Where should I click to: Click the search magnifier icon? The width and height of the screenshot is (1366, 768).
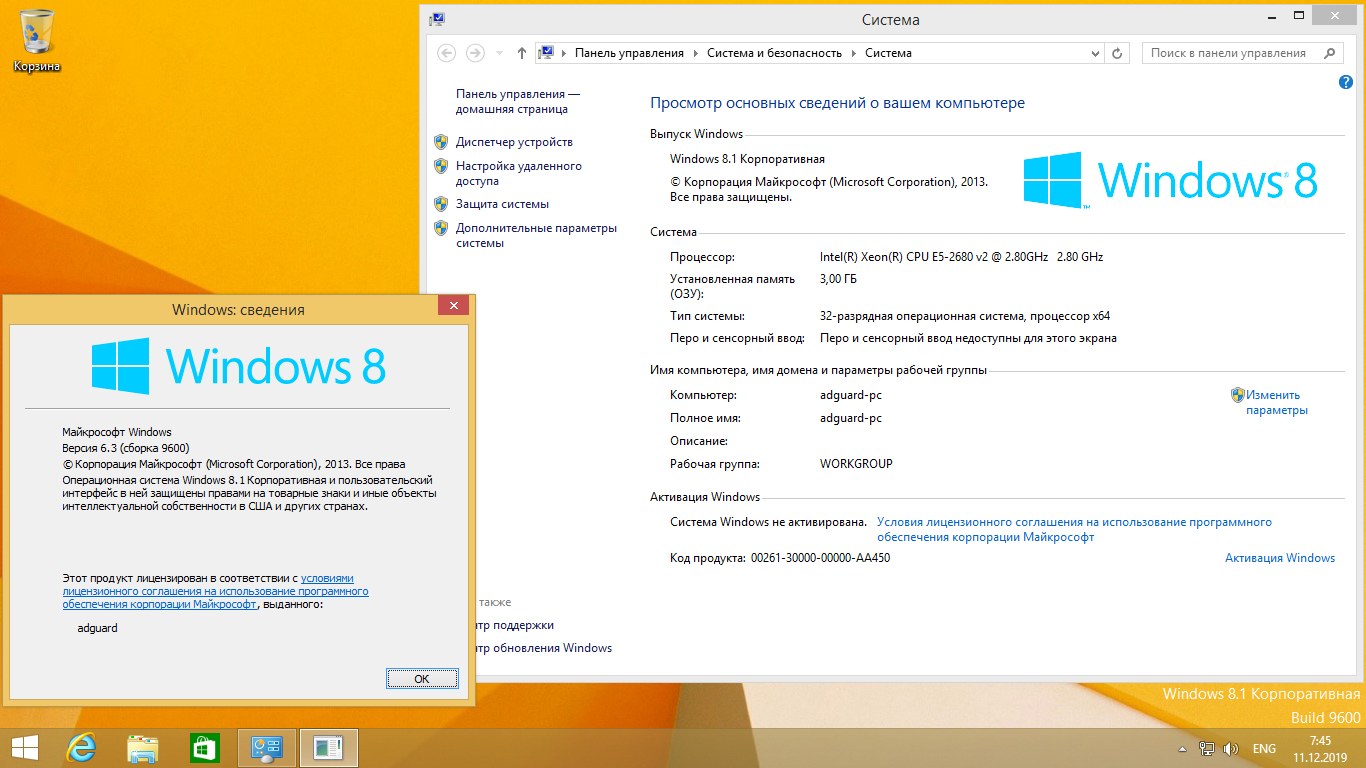[1329, 53]
